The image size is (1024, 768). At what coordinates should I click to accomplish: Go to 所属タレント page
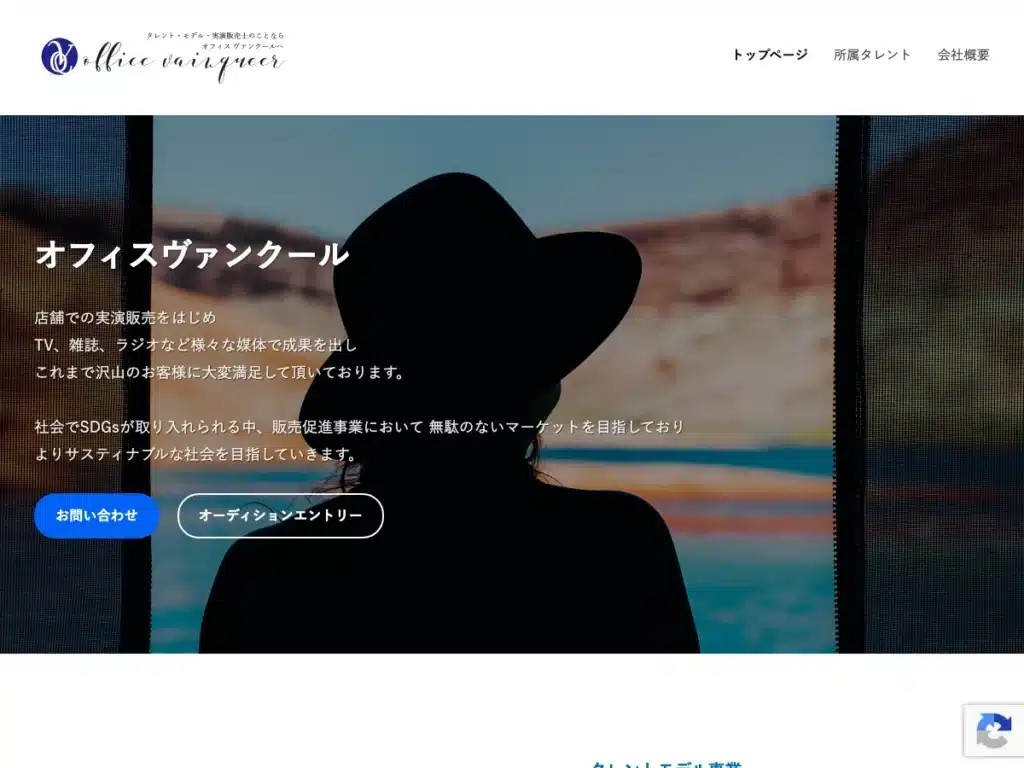(x=872, y=55)
